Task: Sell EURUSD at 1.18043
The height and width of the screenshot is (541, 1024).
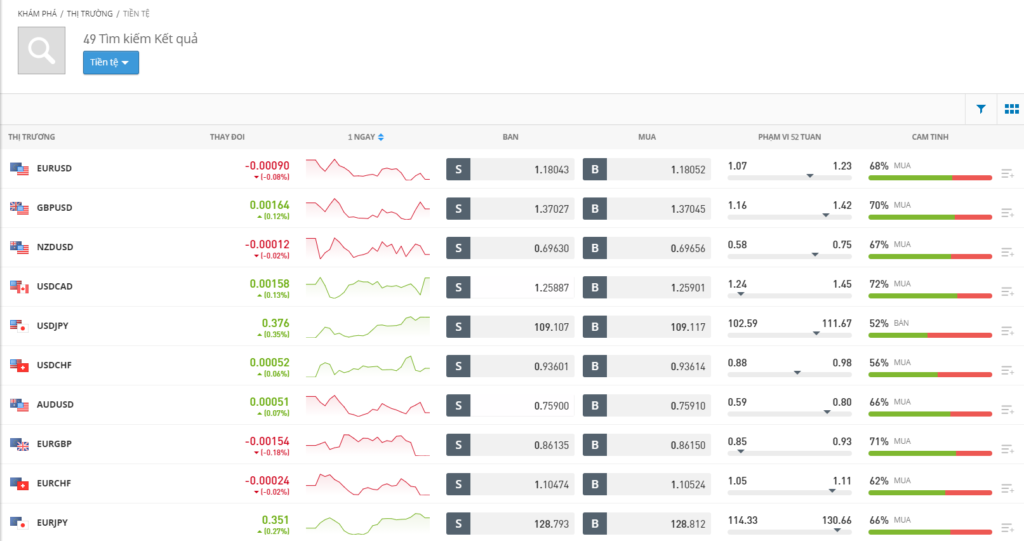Action: [510, 169]
